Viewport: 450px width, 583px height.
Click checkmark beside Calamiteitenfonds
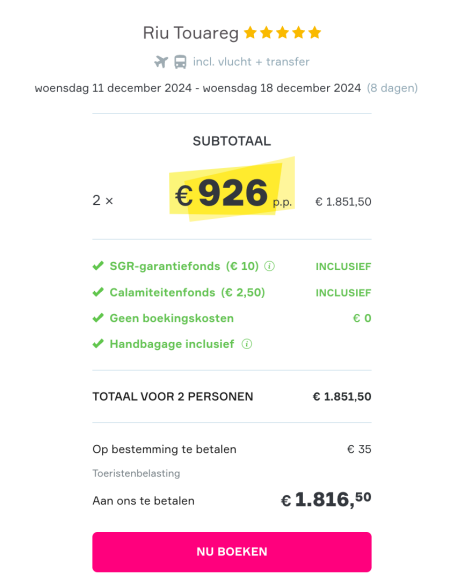pyautogui.click(x=98, y=292)
